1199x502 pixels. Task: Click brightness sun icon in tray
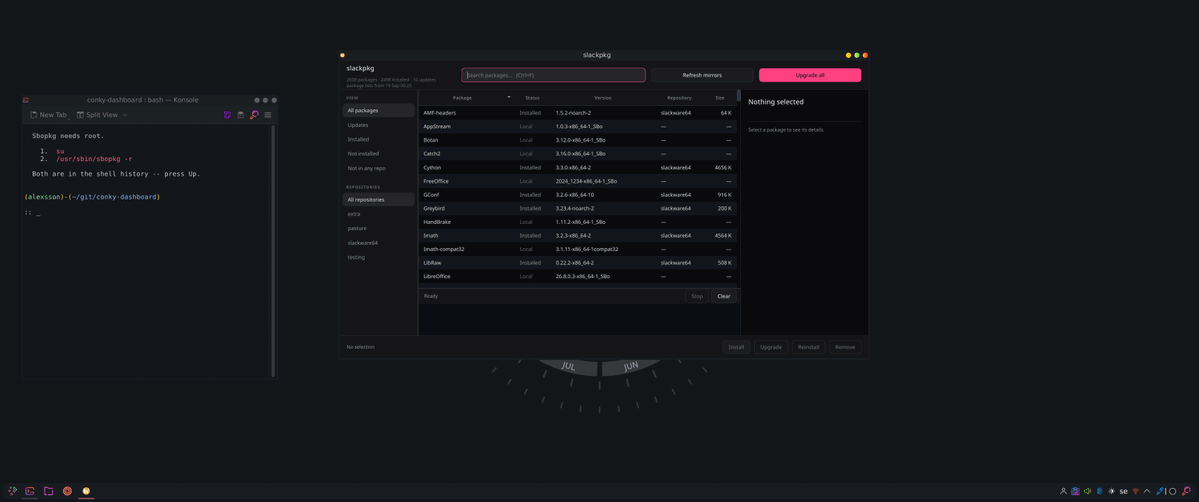point(1111,491)
